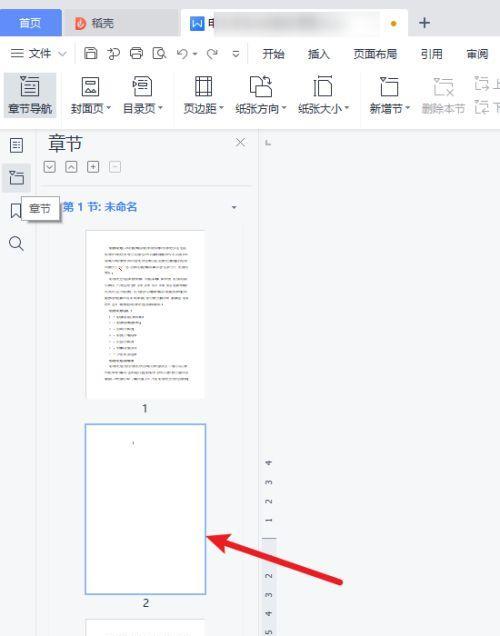Open the search magnifier in left sidebar
Image resolution: width=500 pixels, height=636 pixels.
pyautogui.click(x=16, y=243)
